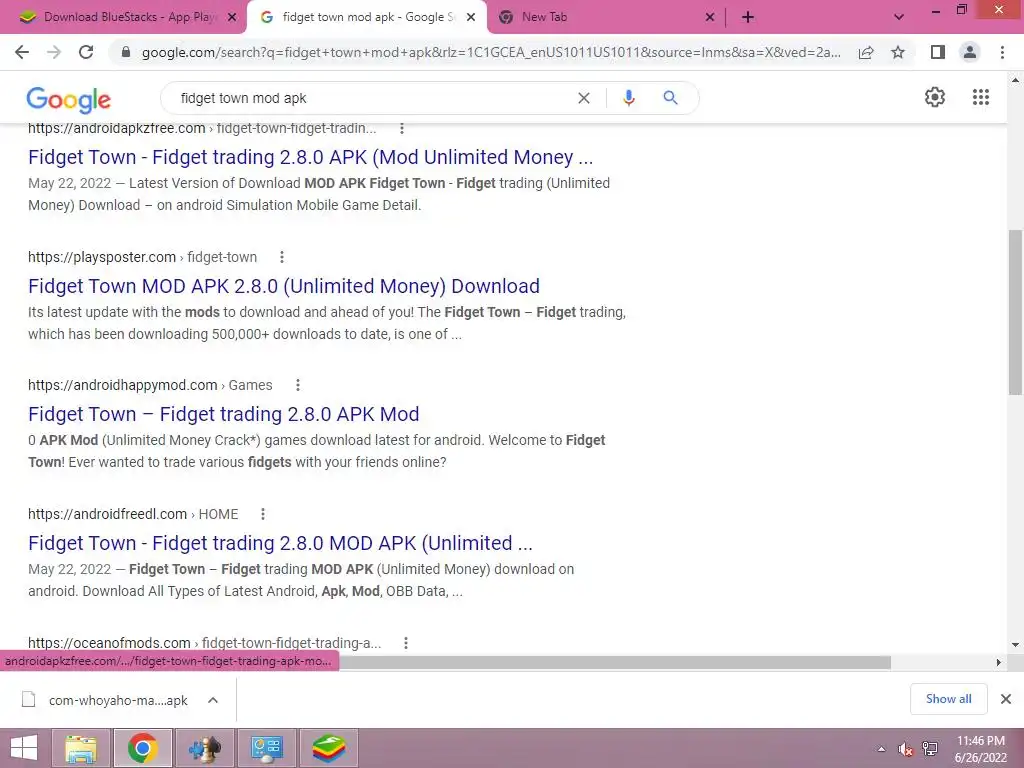Switch to New Tab tab
This screenshot has width=1024, height=768.
[605, 17]
